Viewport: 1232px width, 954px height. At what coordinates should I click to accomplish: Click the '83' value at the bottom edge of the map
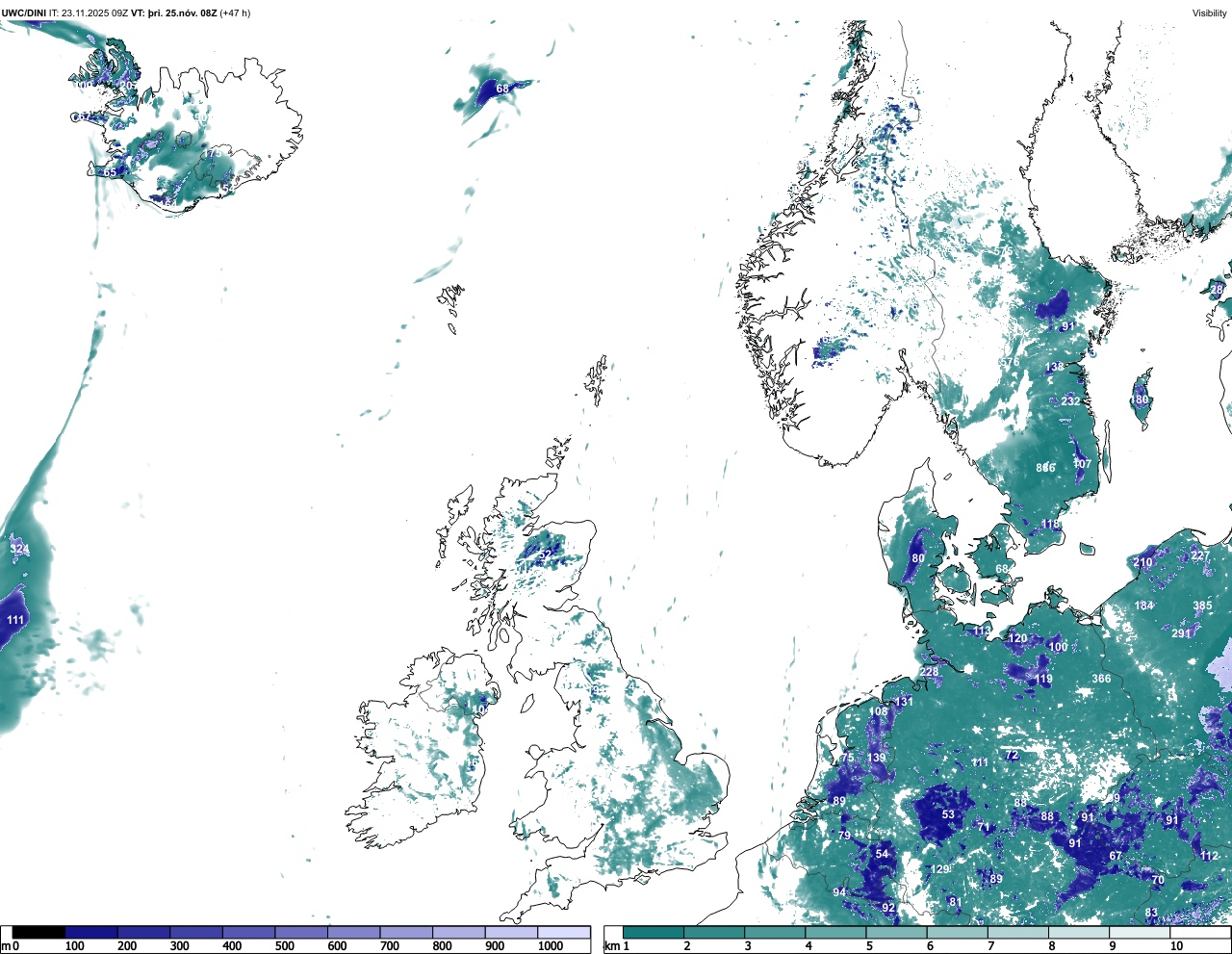(1151, 913)
